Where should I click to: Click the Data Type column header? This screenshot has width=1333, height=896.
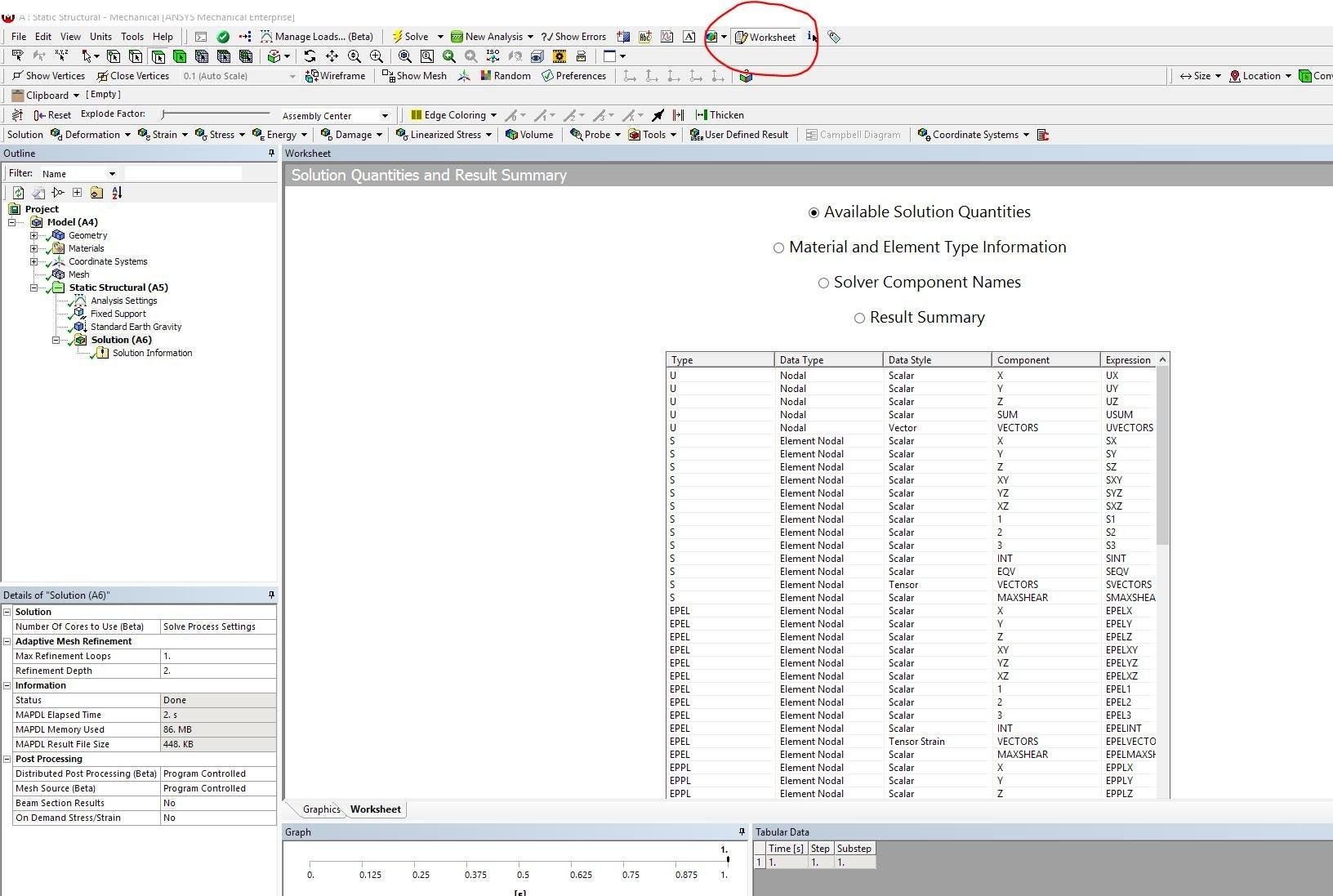pyautogui.click(x=828, y=359)
